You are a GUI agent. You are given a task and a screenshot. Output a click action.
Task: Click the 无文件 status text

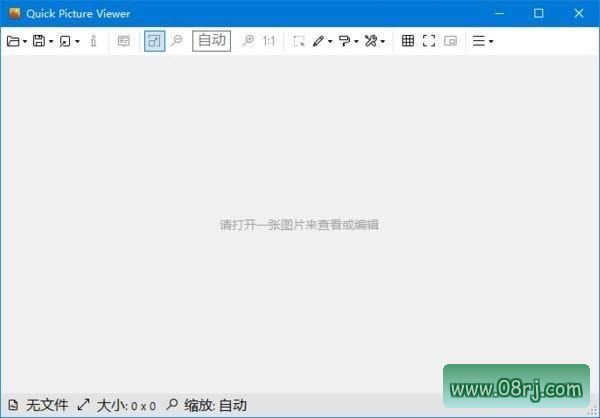pos(47,405)
